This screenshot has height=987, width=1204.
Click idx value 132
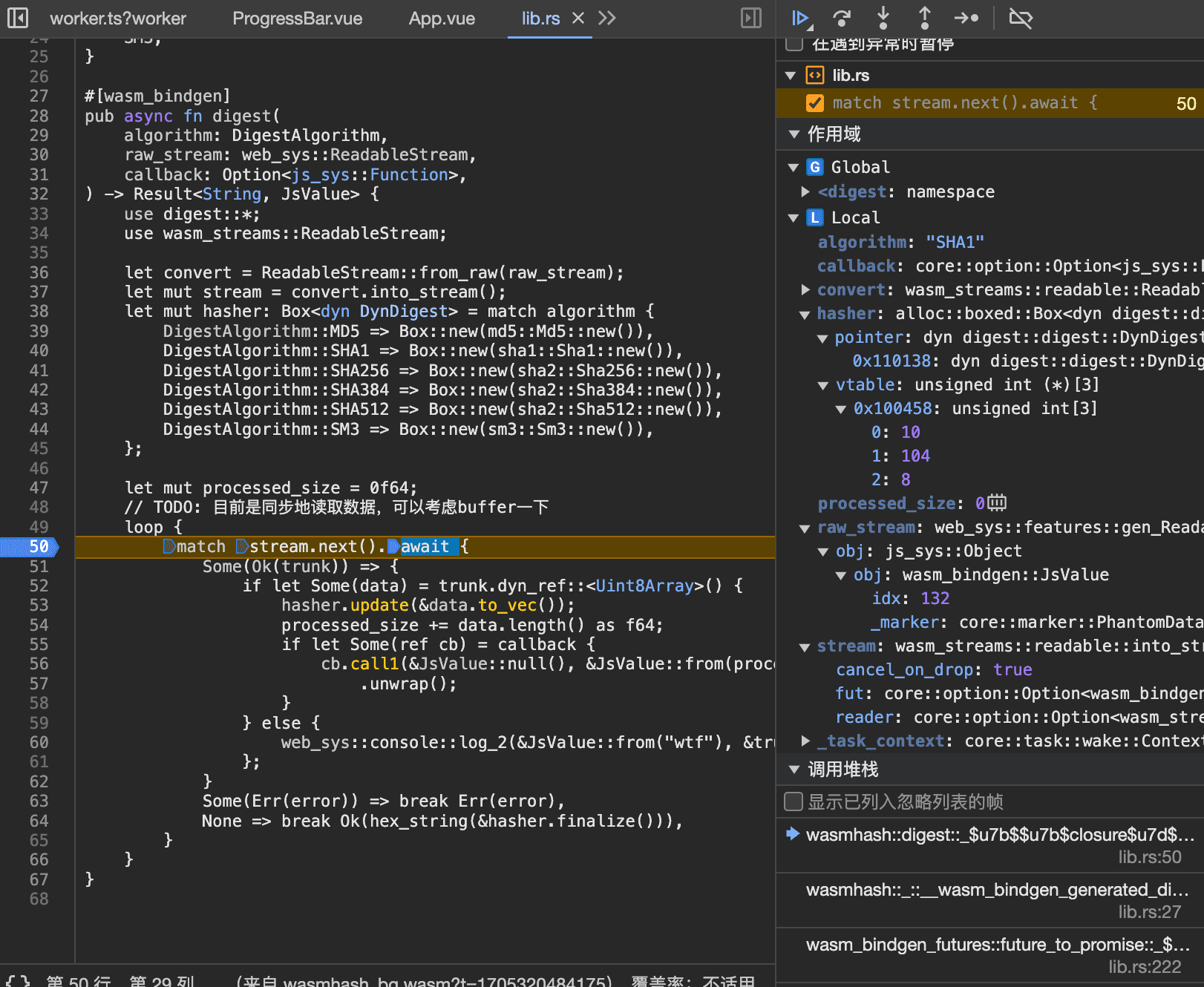click(935, 598)
